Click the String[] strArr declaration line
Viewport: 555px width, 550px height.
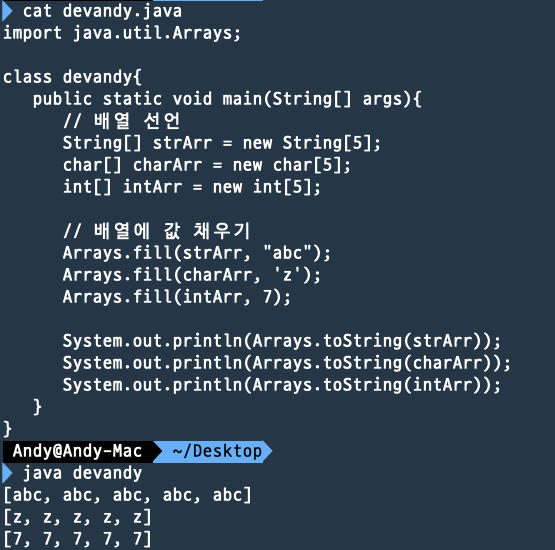pyautogui.click(x=222, y=143)
